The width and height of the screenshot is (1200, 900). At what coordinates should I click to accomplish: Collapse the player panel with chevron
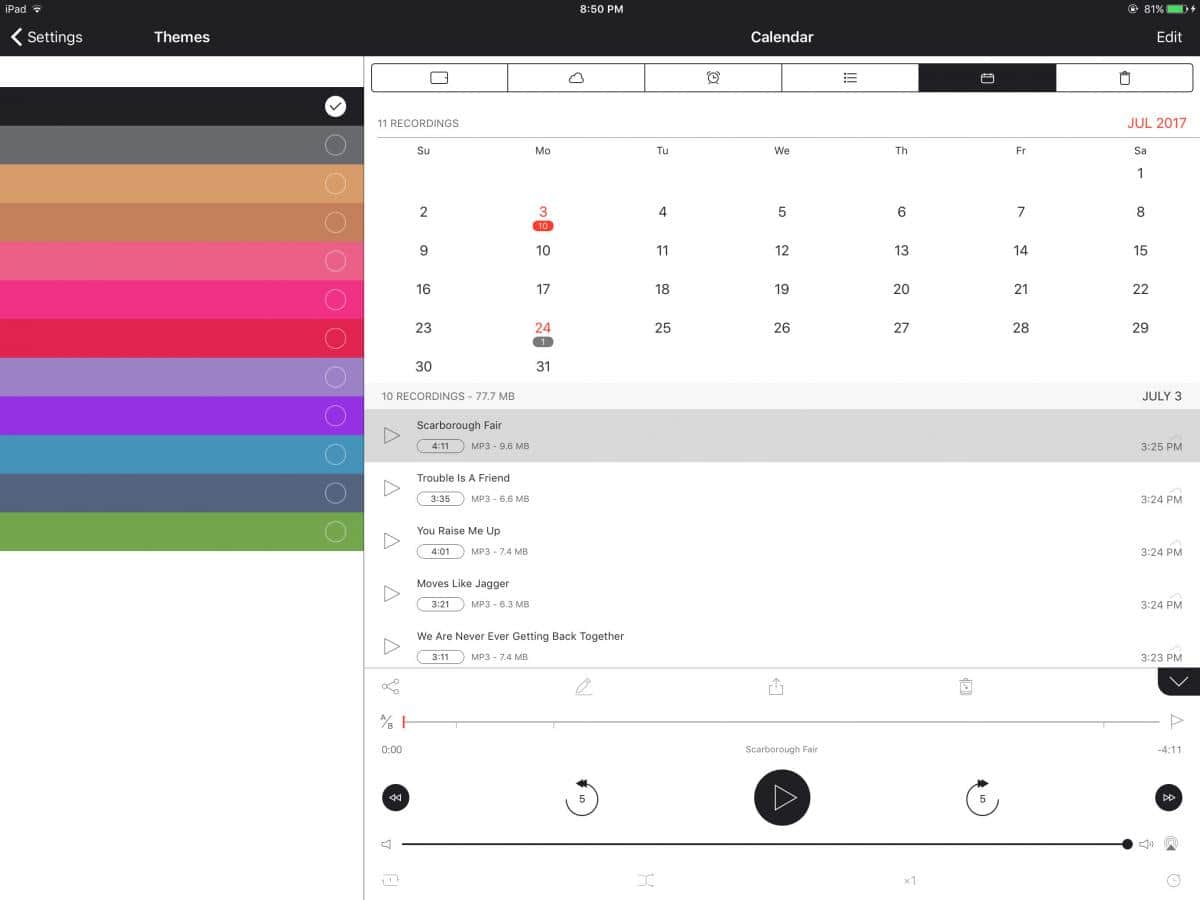click(1178, 681)
